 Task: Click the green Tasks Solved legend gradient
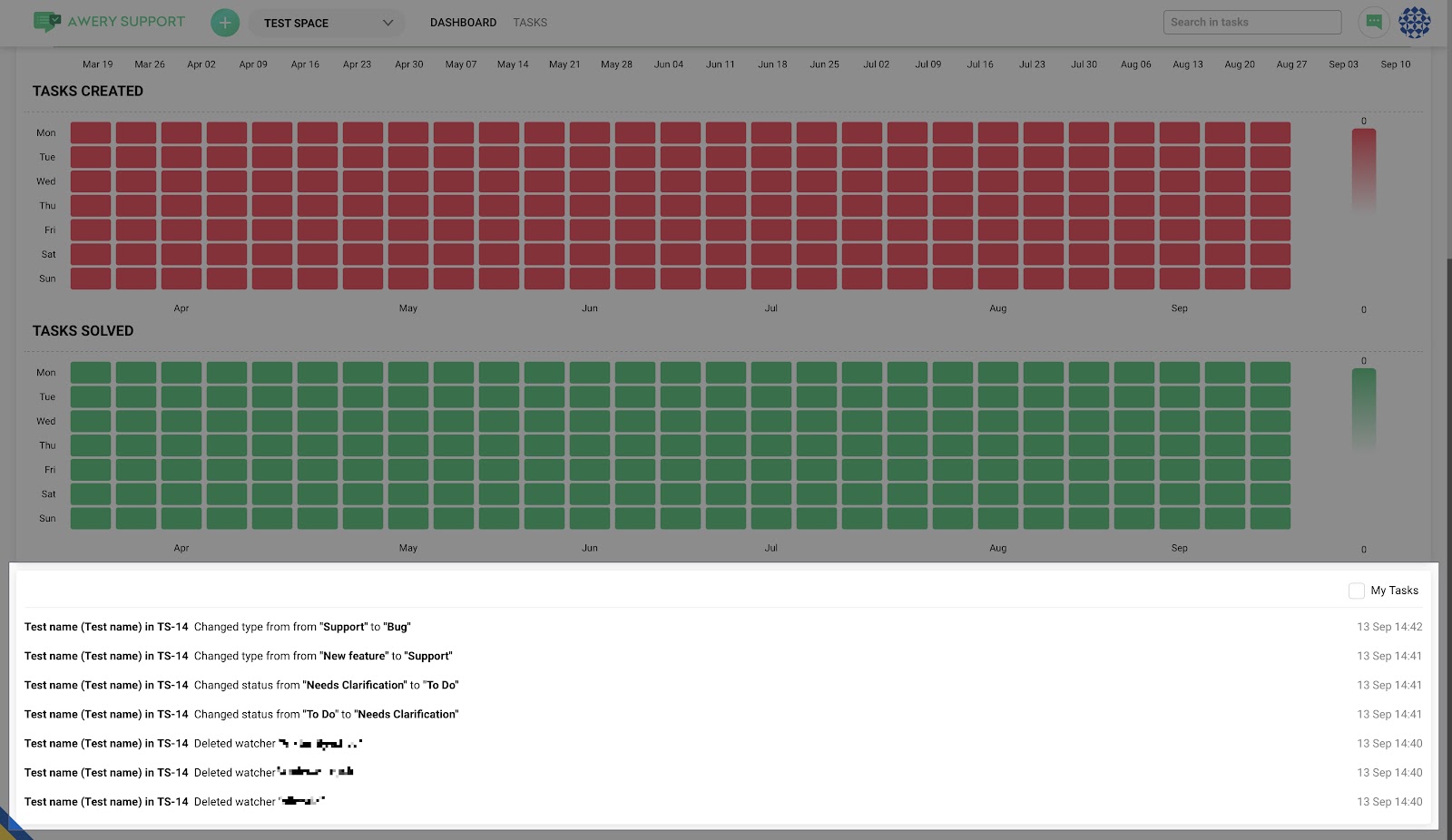(x=1363, y=410)
